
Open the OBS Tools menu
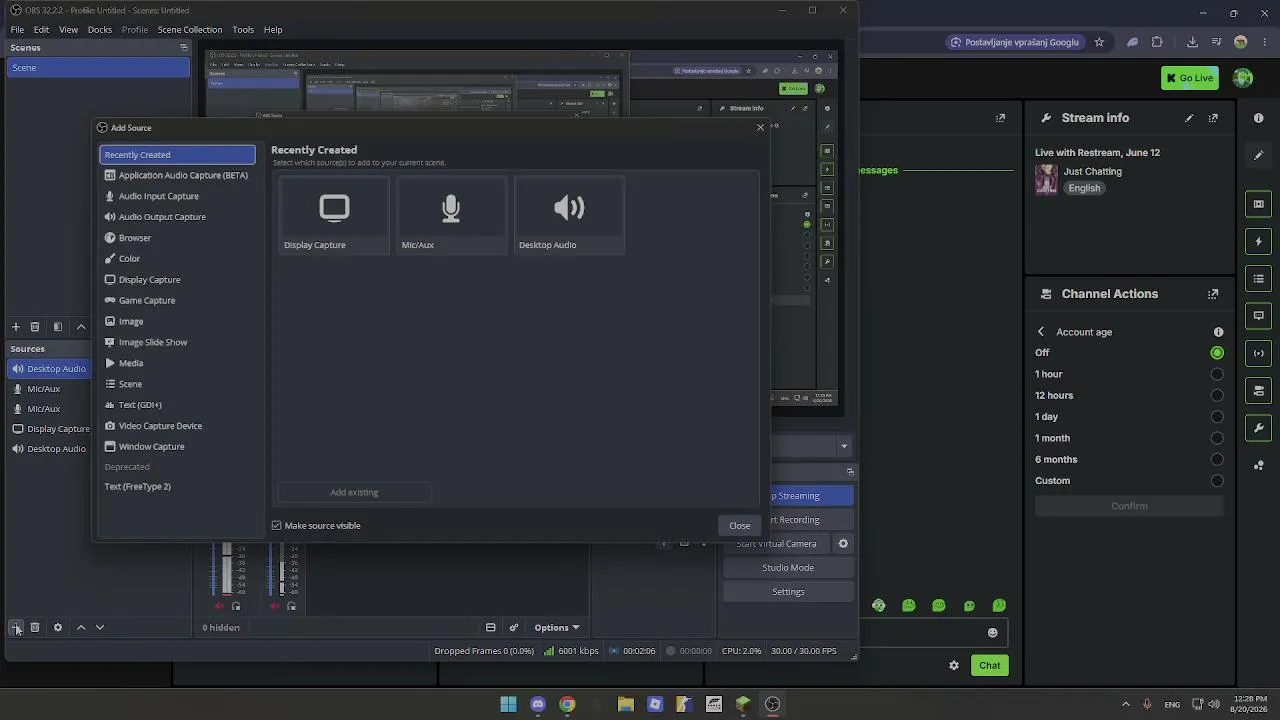point(243,30)
